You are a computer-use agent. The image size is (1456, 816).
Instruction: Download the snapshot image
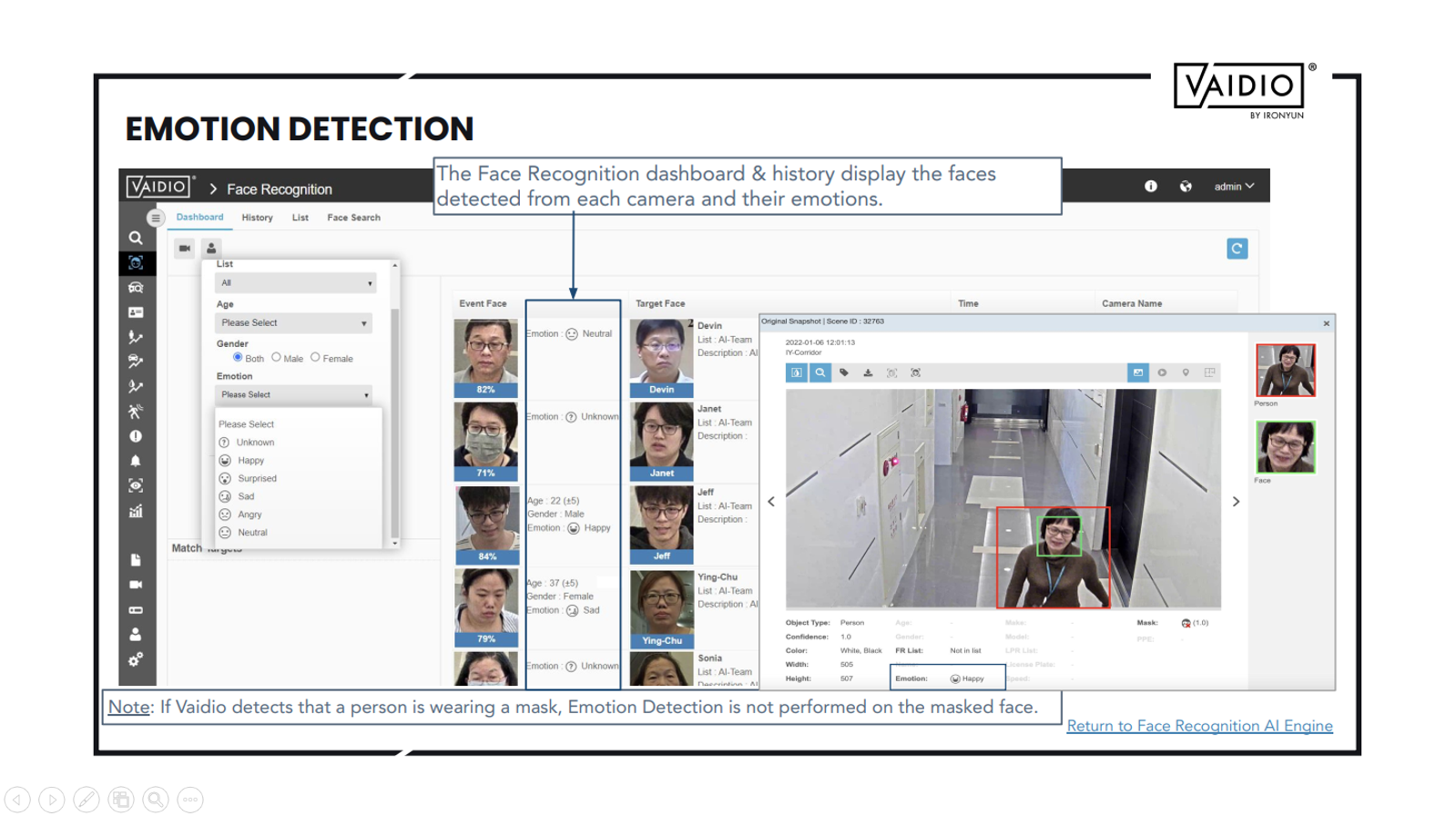pos(868,372)
